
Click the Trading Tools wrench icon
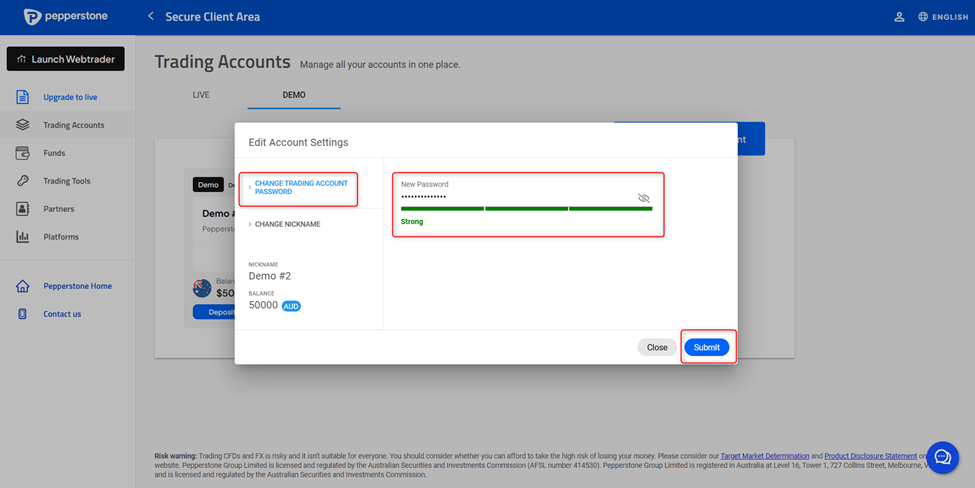click(x=22, y=181)
